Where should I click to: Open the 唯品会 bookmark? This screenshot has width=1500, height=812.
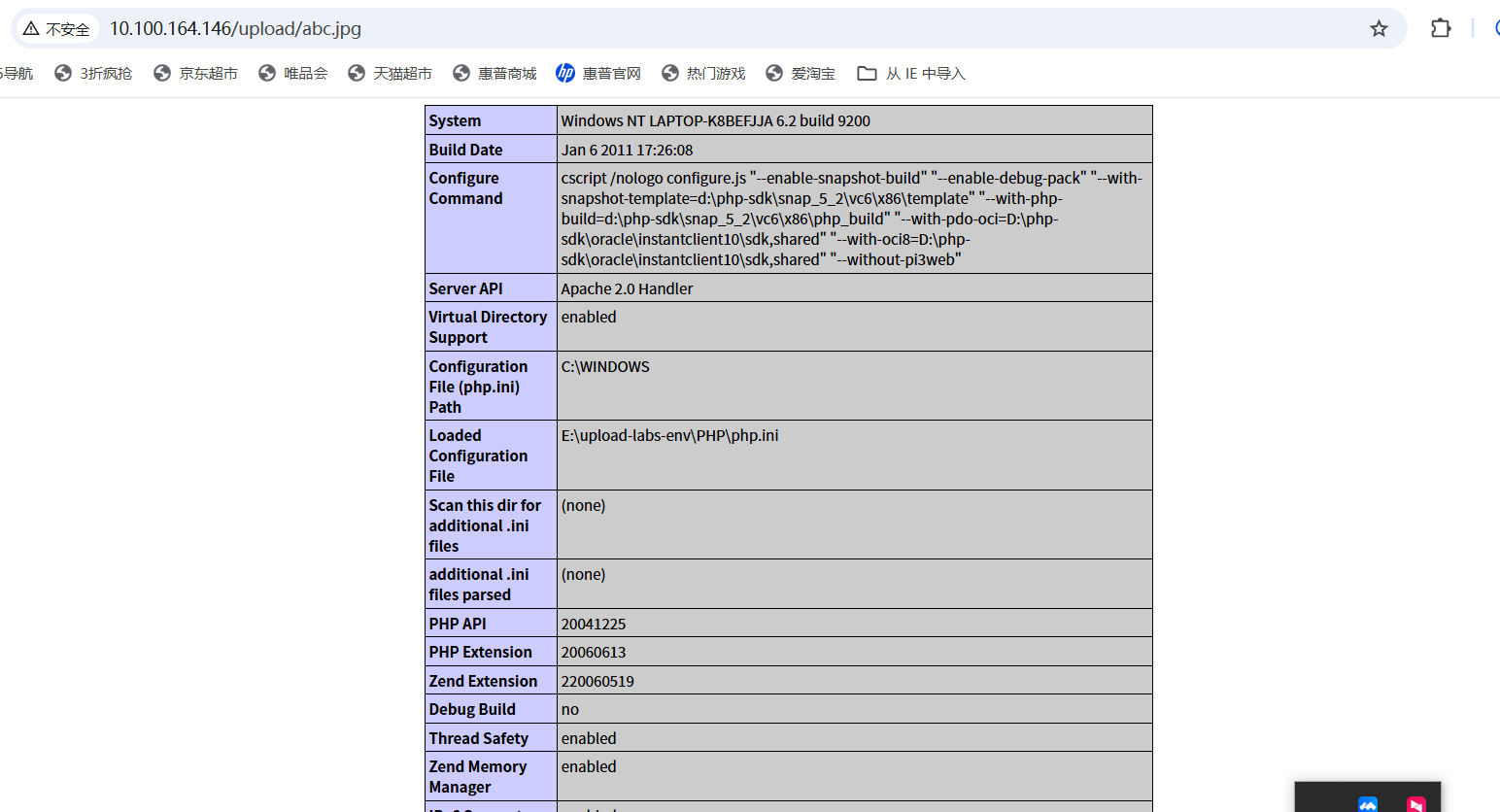tap(292, 73)
